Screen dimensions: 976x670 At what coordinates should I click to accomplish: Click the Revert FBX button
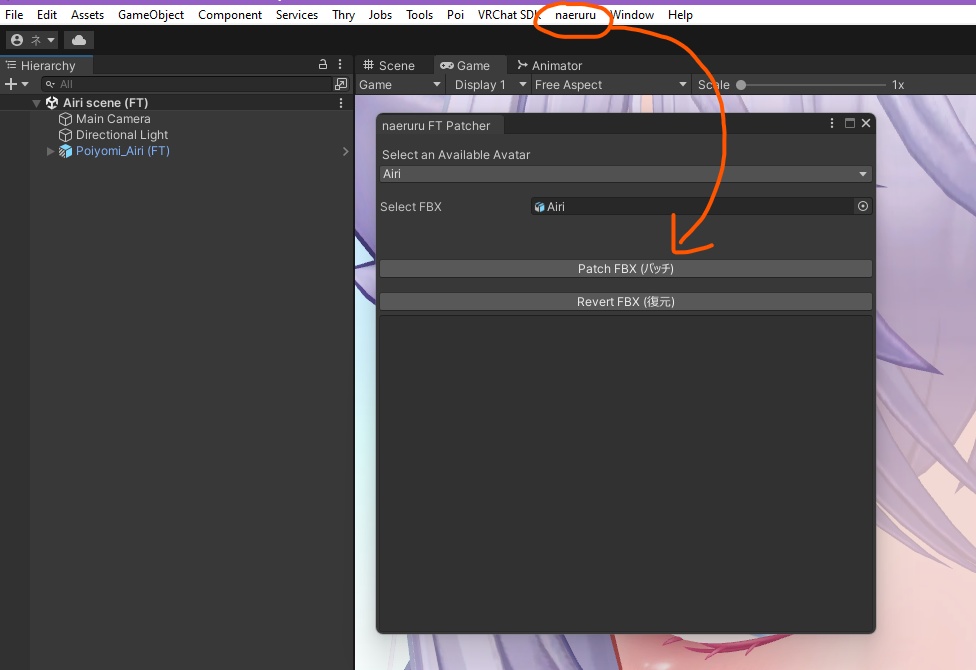(625, 301)
